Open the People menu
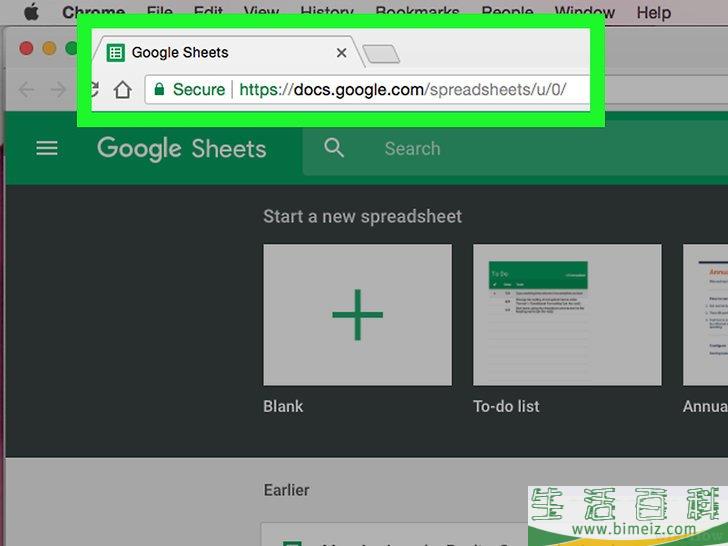This screenshot has height=546, width=728. coord(507,12)
